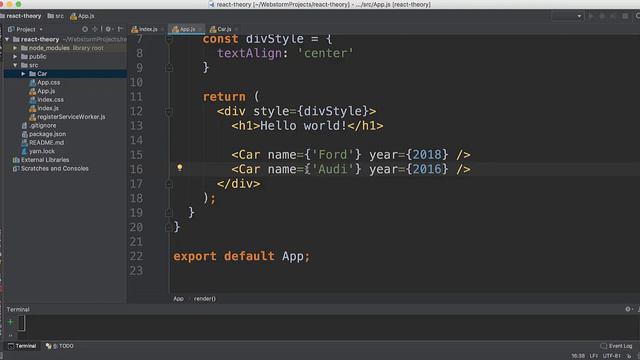Click the Search Everywhere magnifier icon

(x=637, y=16)
